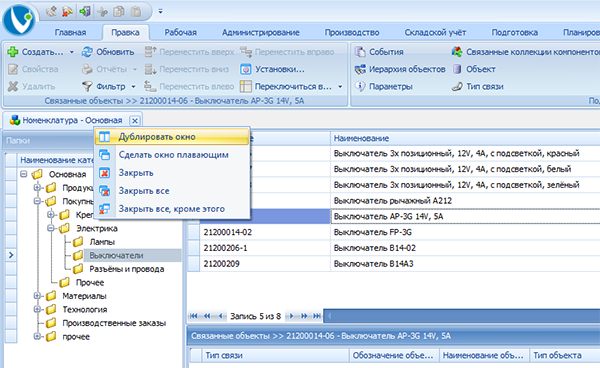
Task: Open the Переключиться в dropdown arrow
Action: coord(340,86)
